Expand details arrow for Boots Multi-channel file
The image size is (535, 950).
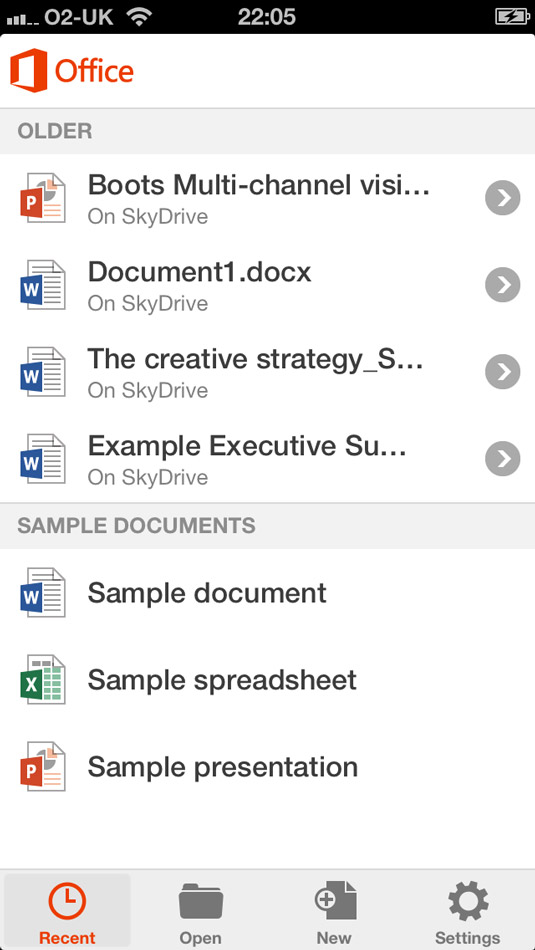tap(503, 198)
